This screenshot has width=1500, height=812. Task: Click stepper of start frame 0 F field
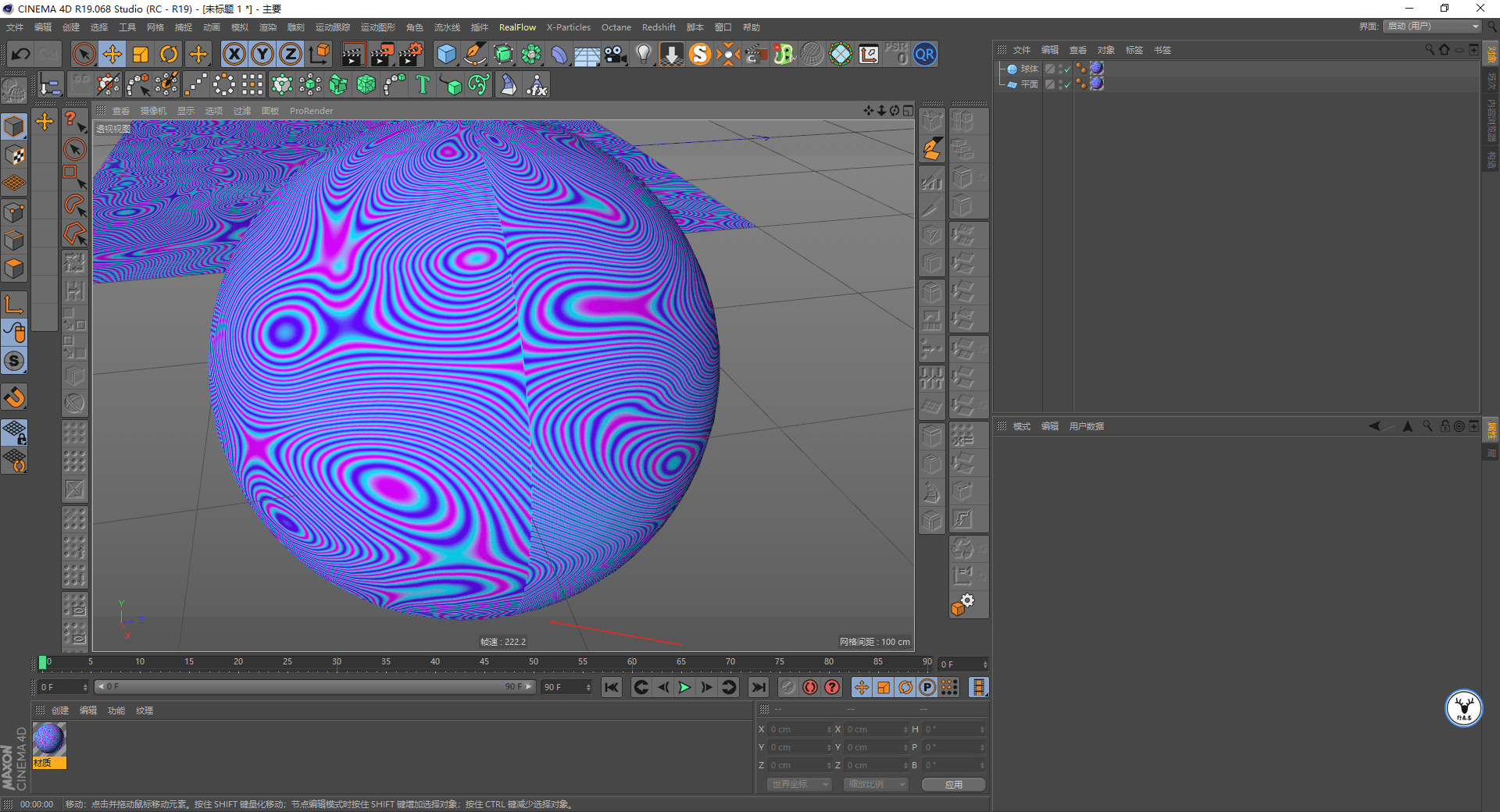point(84,687)
